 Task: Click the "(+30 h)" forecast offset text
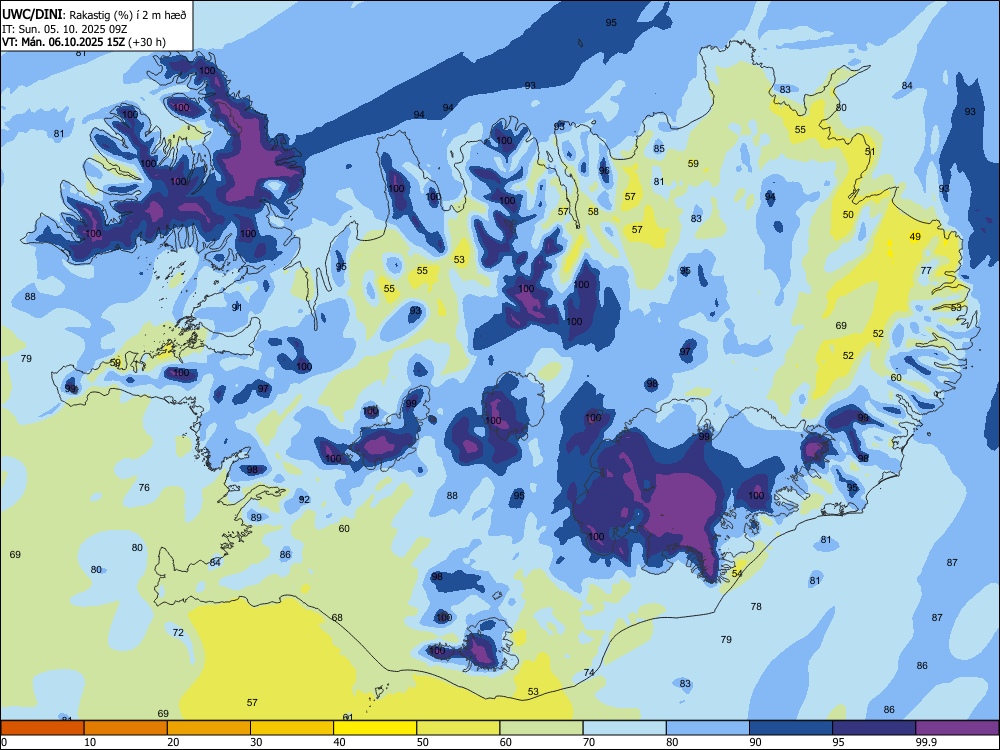(x=147, y=42)
